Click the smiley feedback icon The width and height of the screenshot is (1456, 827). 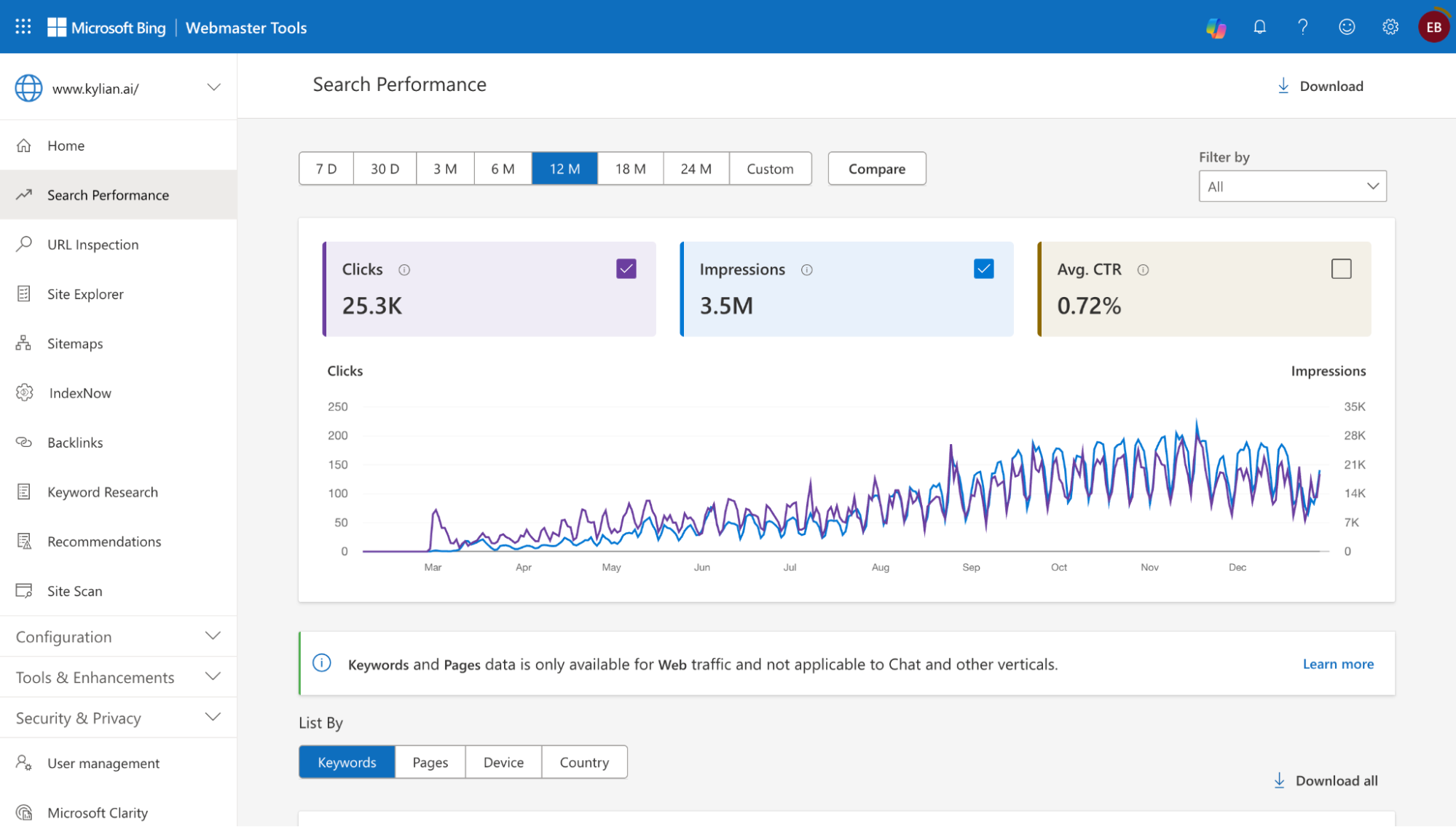click(1347, 27)
